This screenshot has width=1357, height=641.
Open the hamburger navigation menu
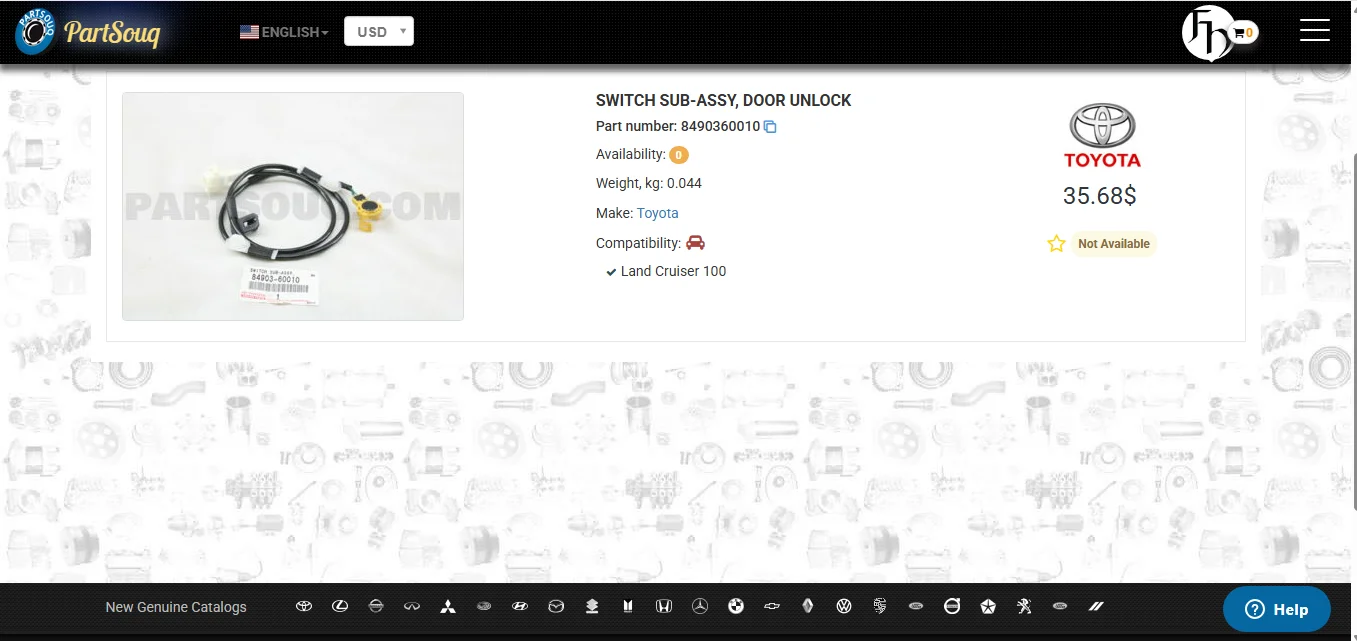[1314, 31]
